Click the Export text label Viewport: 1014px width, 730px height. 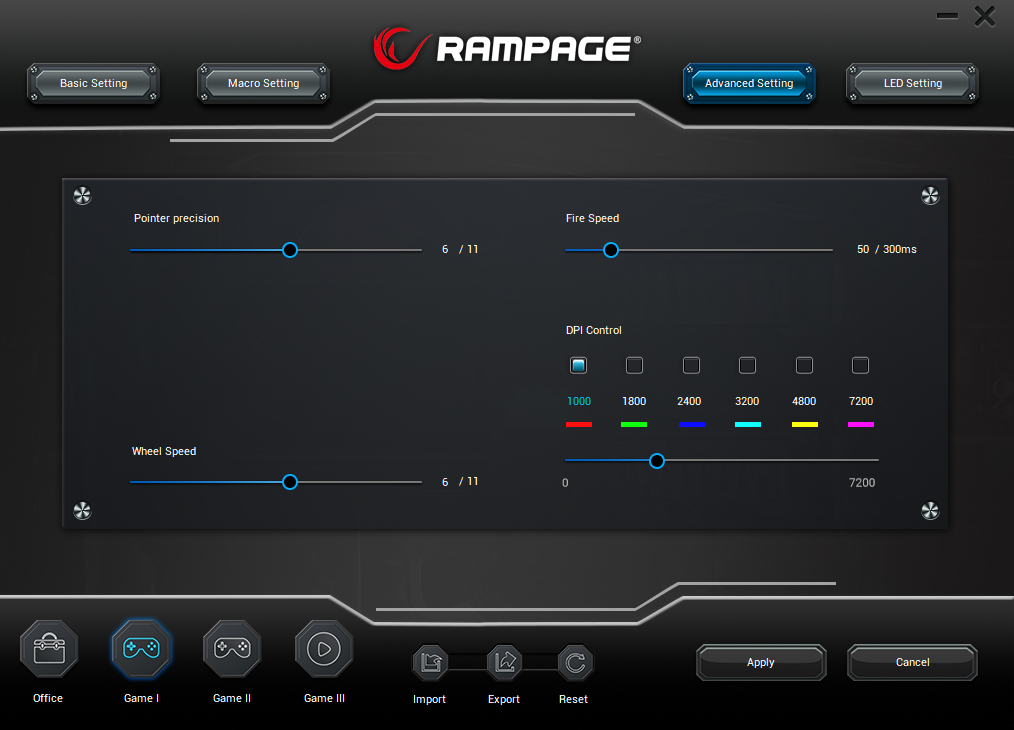pos(504,699)
